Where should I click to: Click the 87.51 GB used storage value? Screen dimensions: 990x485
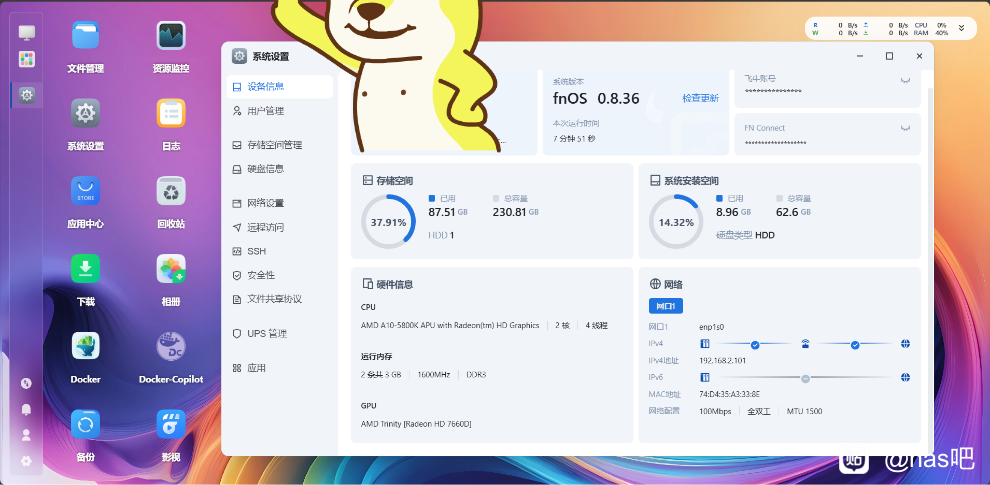click(448, 212)
